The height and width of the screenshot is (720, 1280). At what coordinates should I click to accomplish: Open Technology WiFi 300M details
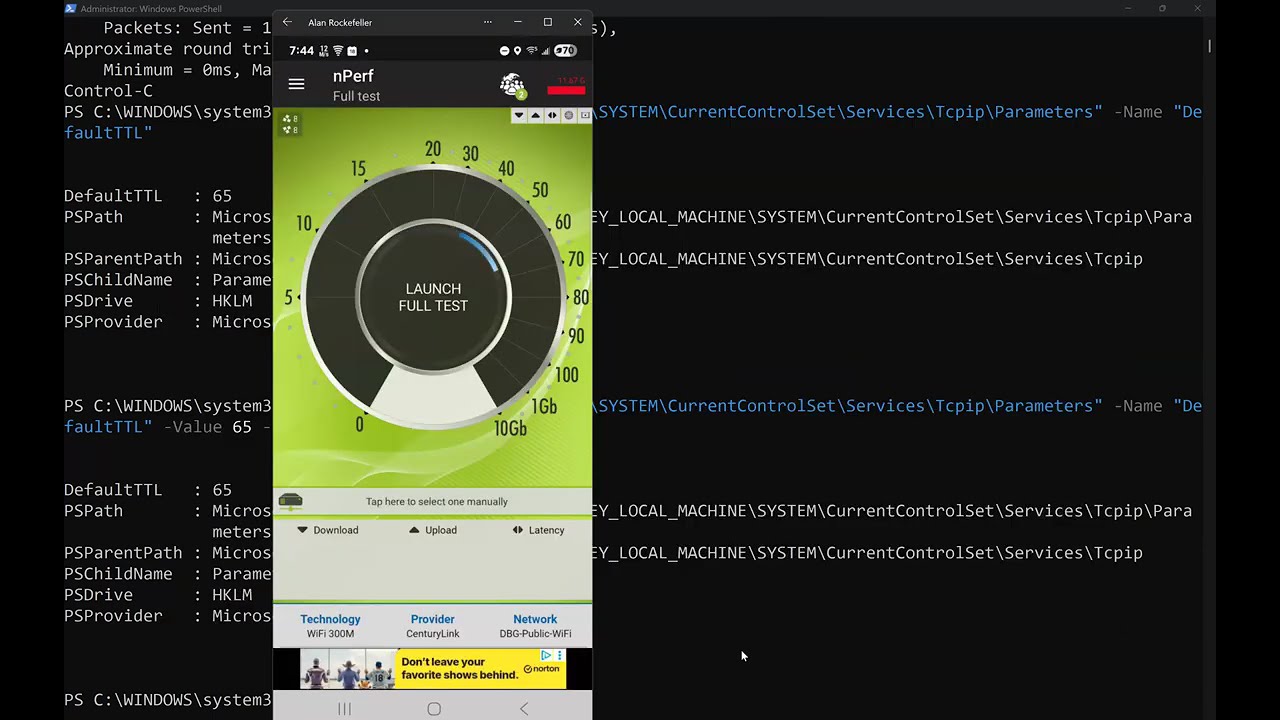click(330, 626)
